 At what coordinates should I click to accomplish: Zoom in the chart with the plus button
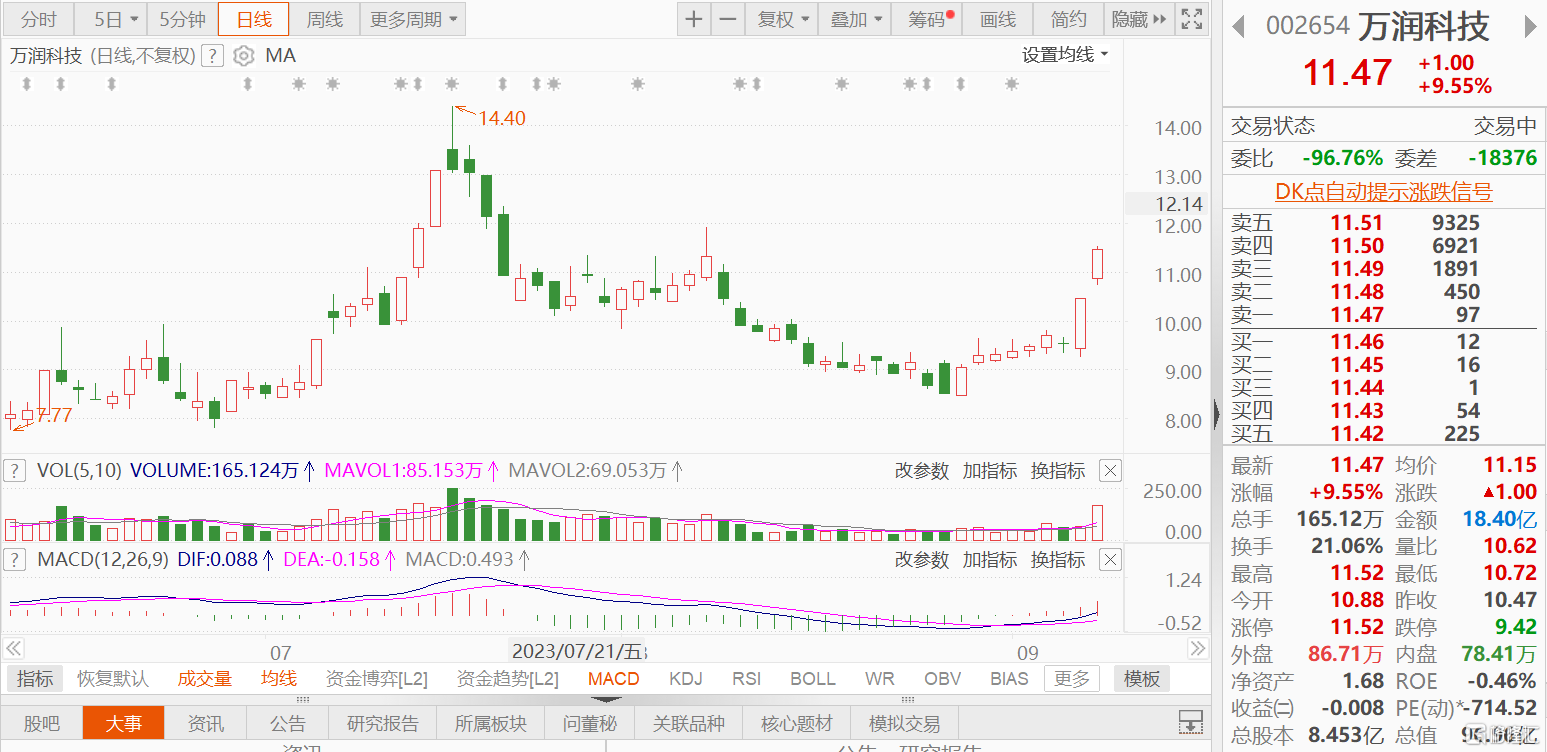coord(694,19)
